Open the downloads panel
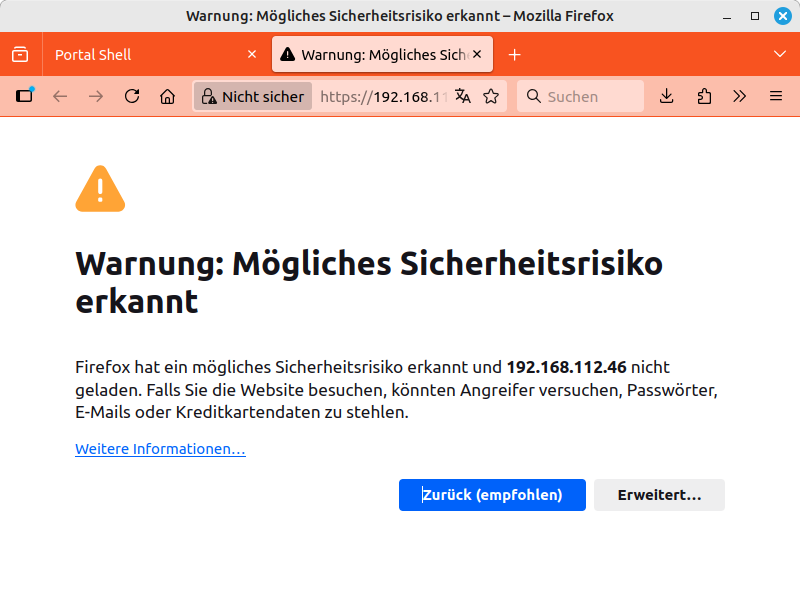Viewport: 800px width, 590px height. click(667, 97)
